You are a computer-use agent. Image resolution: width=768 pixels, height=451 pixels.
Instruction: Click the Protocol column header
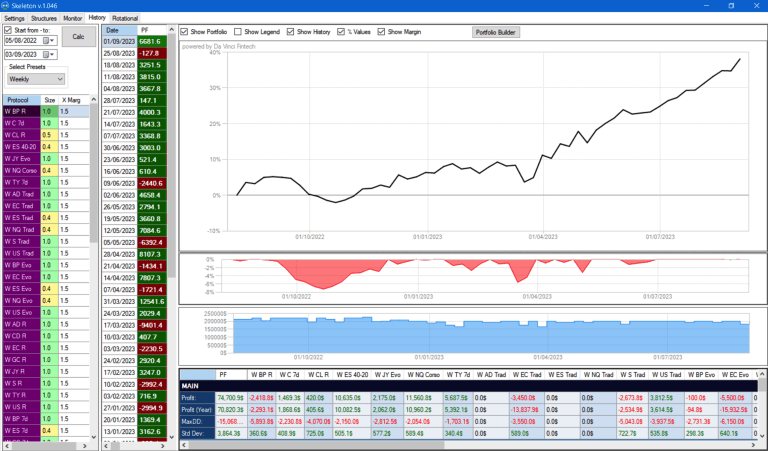pos(19,100)
